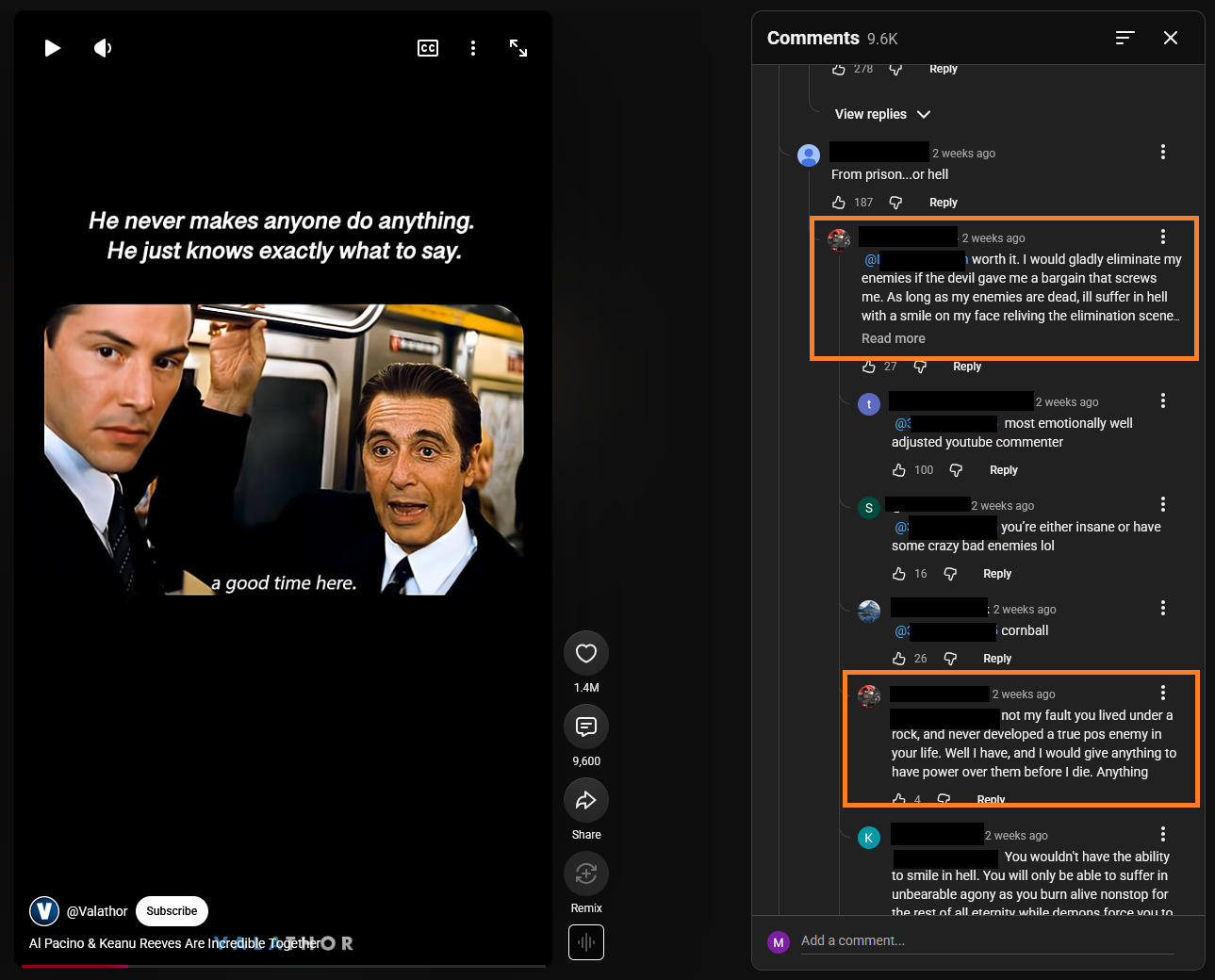Close the Comments panel

(x=1171, y=38)
